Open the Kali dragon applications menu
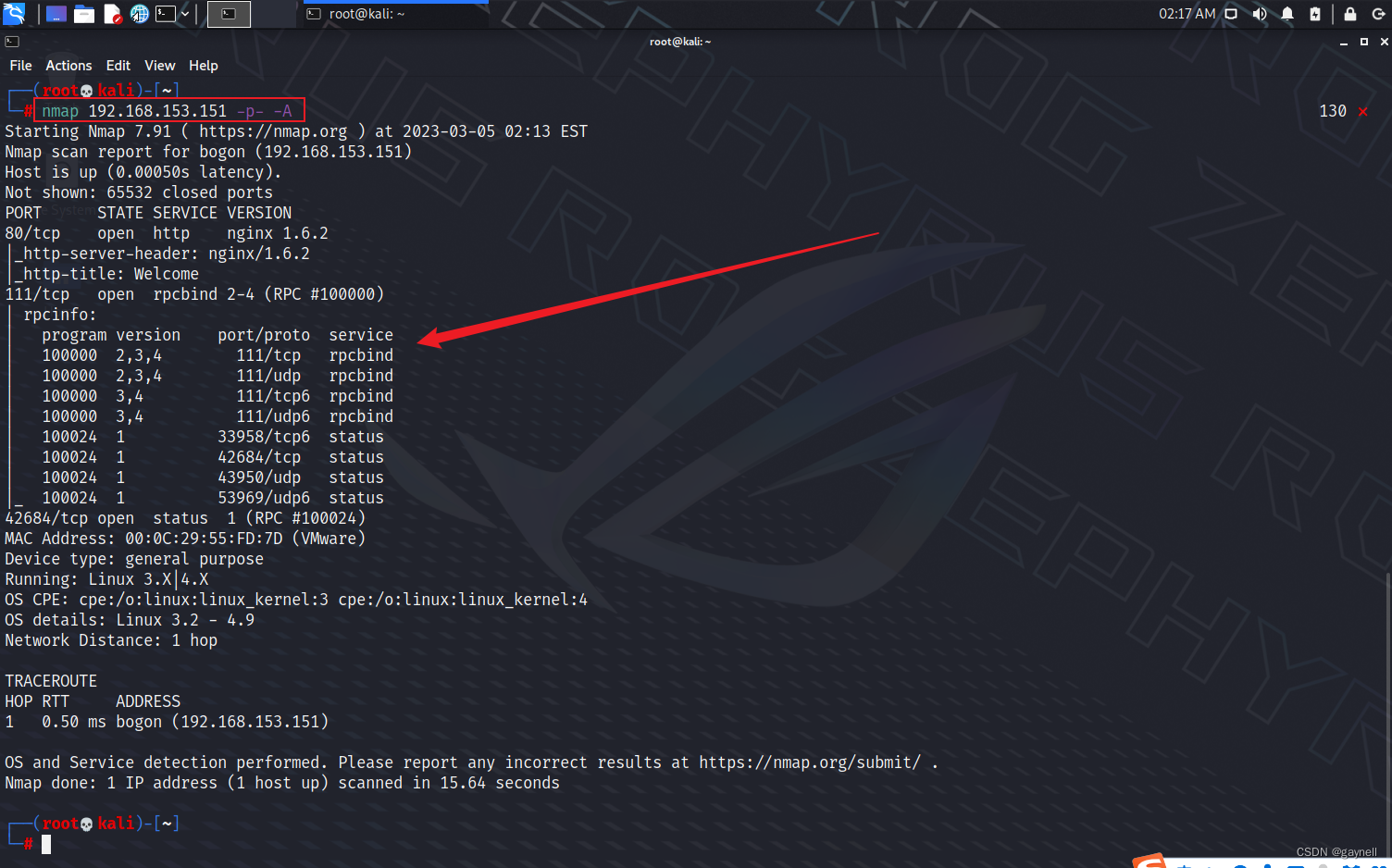This screenshot has height=868, width=1392. (14, 14)
